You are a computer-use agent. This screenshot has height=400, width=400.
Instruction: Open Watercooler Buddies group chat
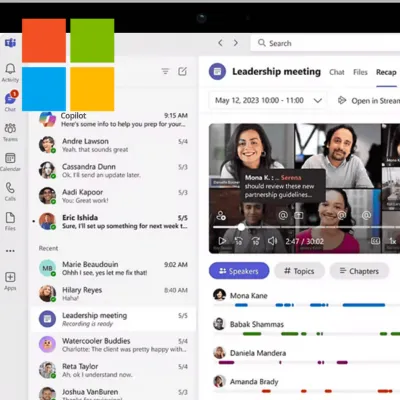pyautogui.click(x=113, y=345)
